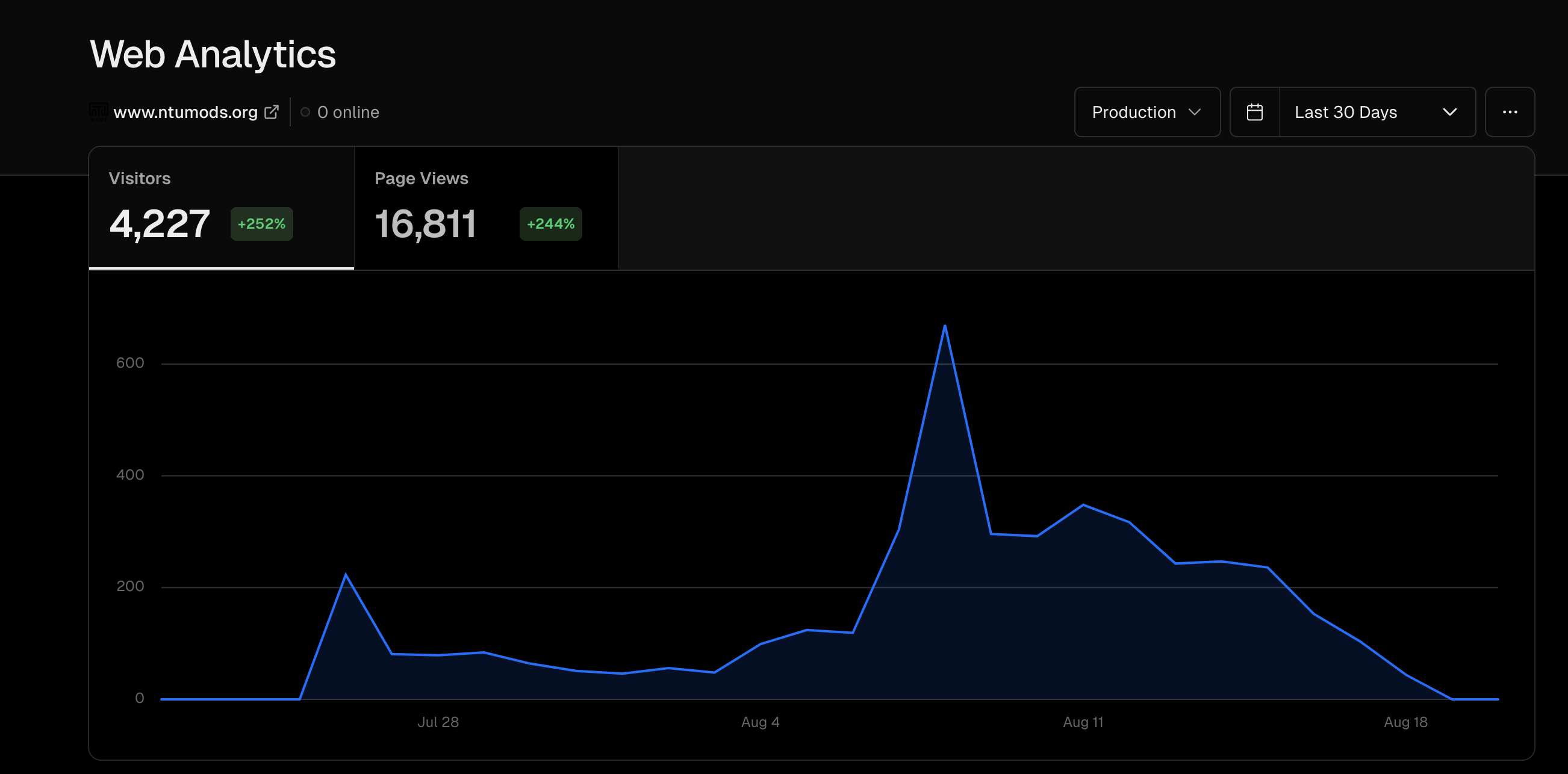The height and width of the screenshot is (774, 1568).
Task: Click the 0 online visitor count text
Action: click(x=348, y=112)
